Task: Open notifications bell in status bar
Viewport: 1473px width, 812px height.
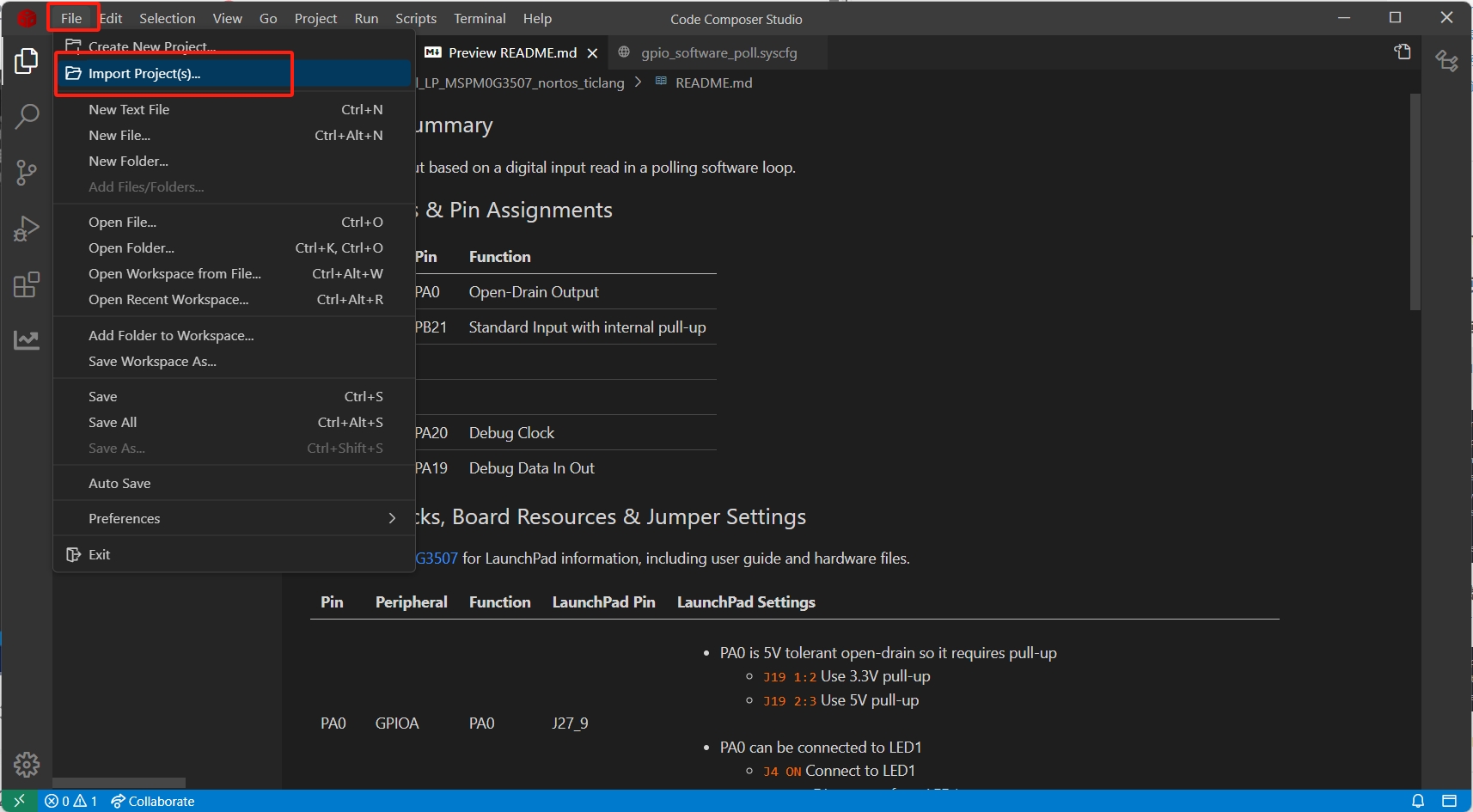Action: pyautogui.click(x=1418, y=801)
